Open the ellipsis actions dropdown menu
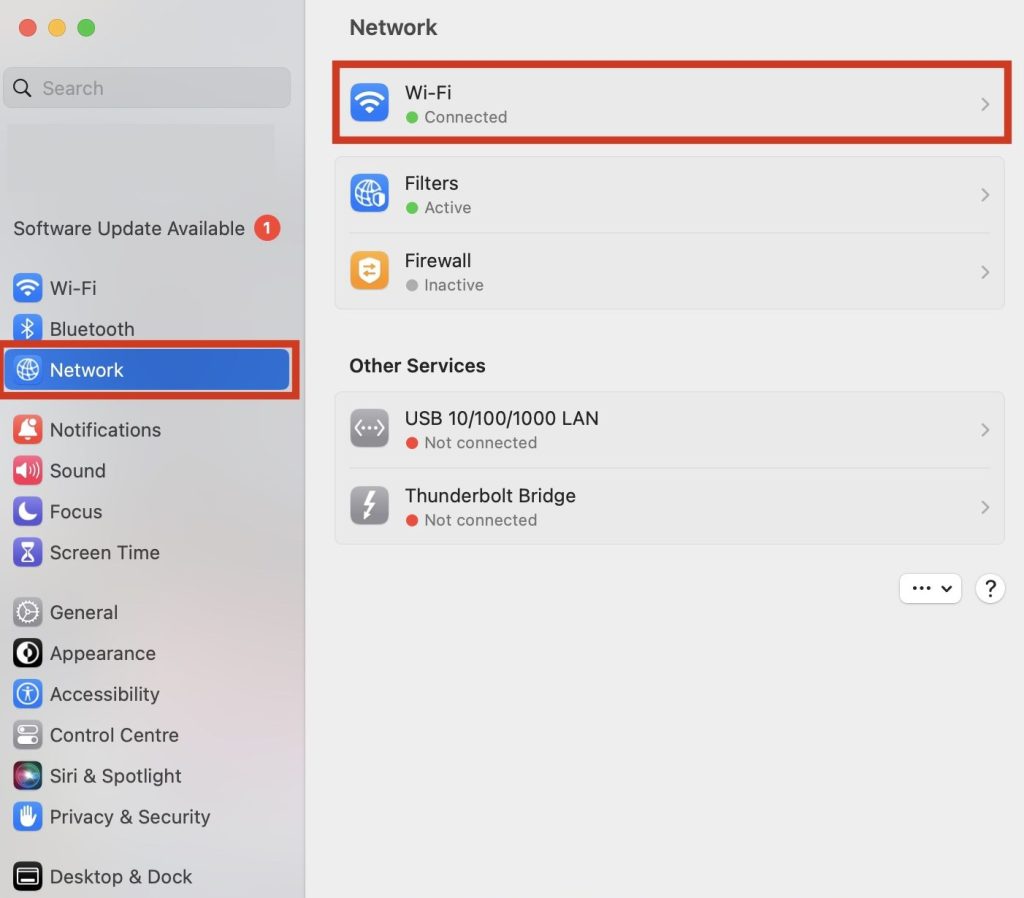 [931, 588]
